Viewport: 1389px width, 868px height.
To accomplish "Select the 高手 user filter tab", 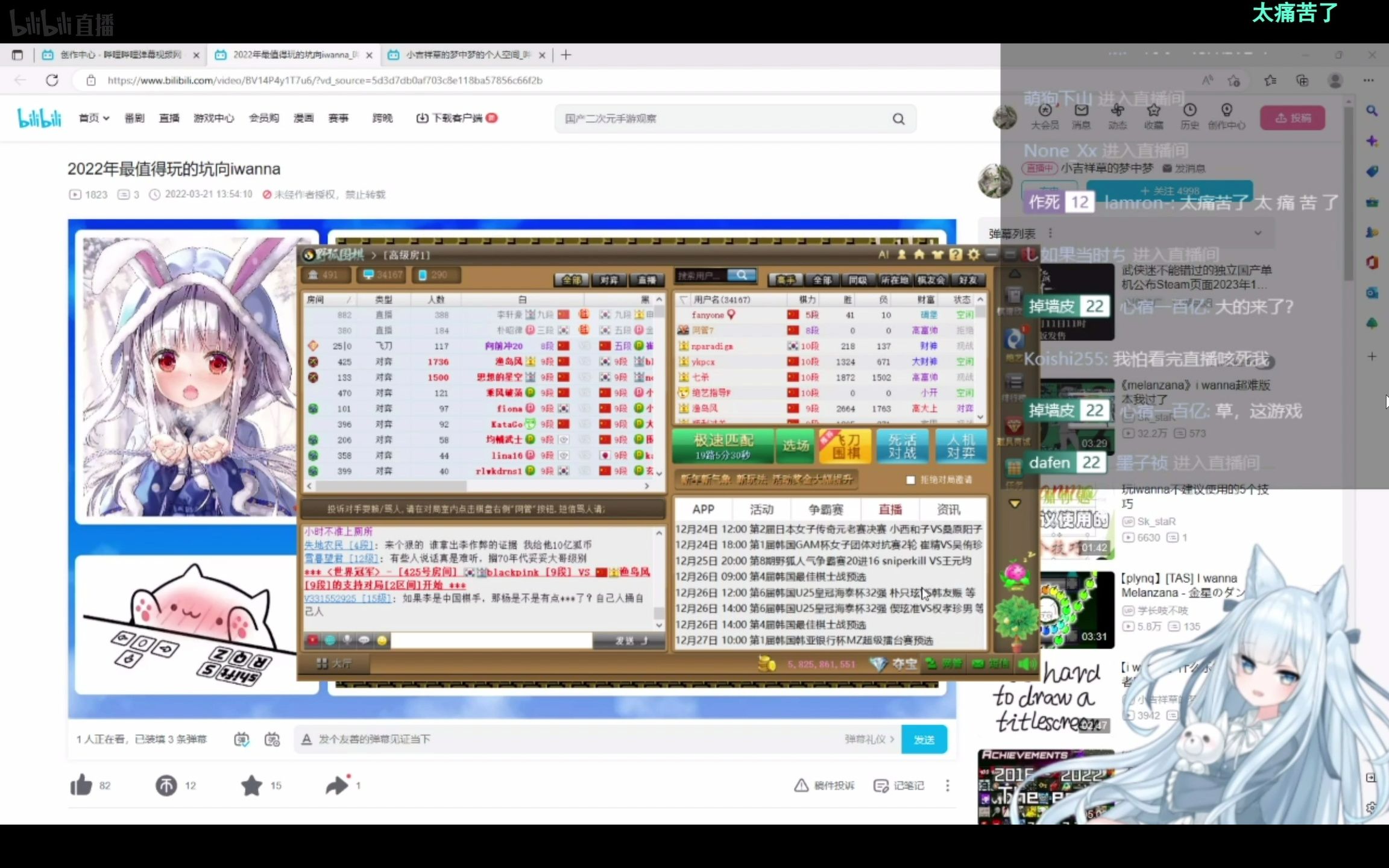I will pos(786,280).
